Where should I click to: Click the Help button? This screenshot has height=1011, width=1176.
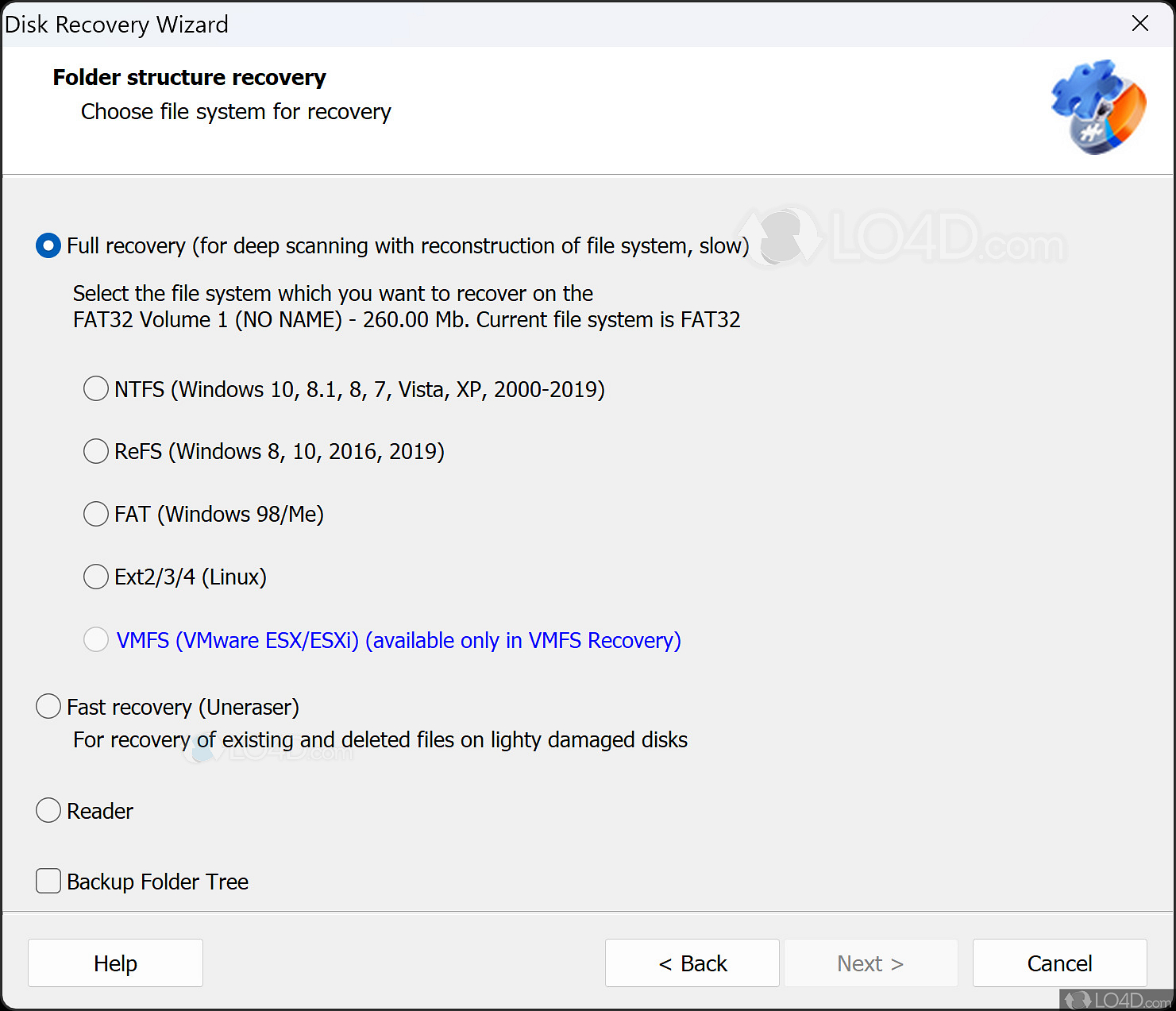(115, 963)
